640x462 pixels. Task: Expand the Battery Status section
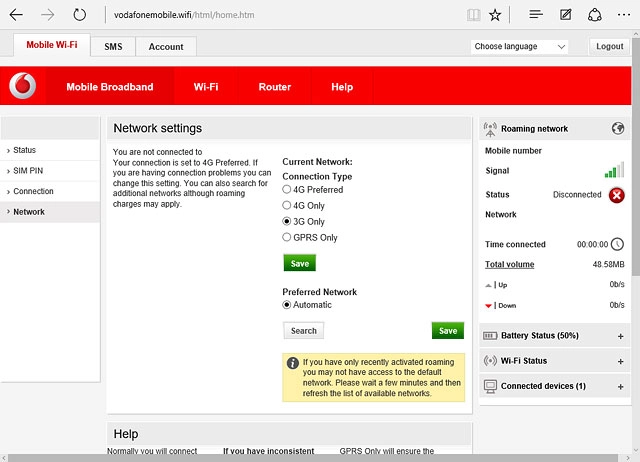tap(620, 336)
